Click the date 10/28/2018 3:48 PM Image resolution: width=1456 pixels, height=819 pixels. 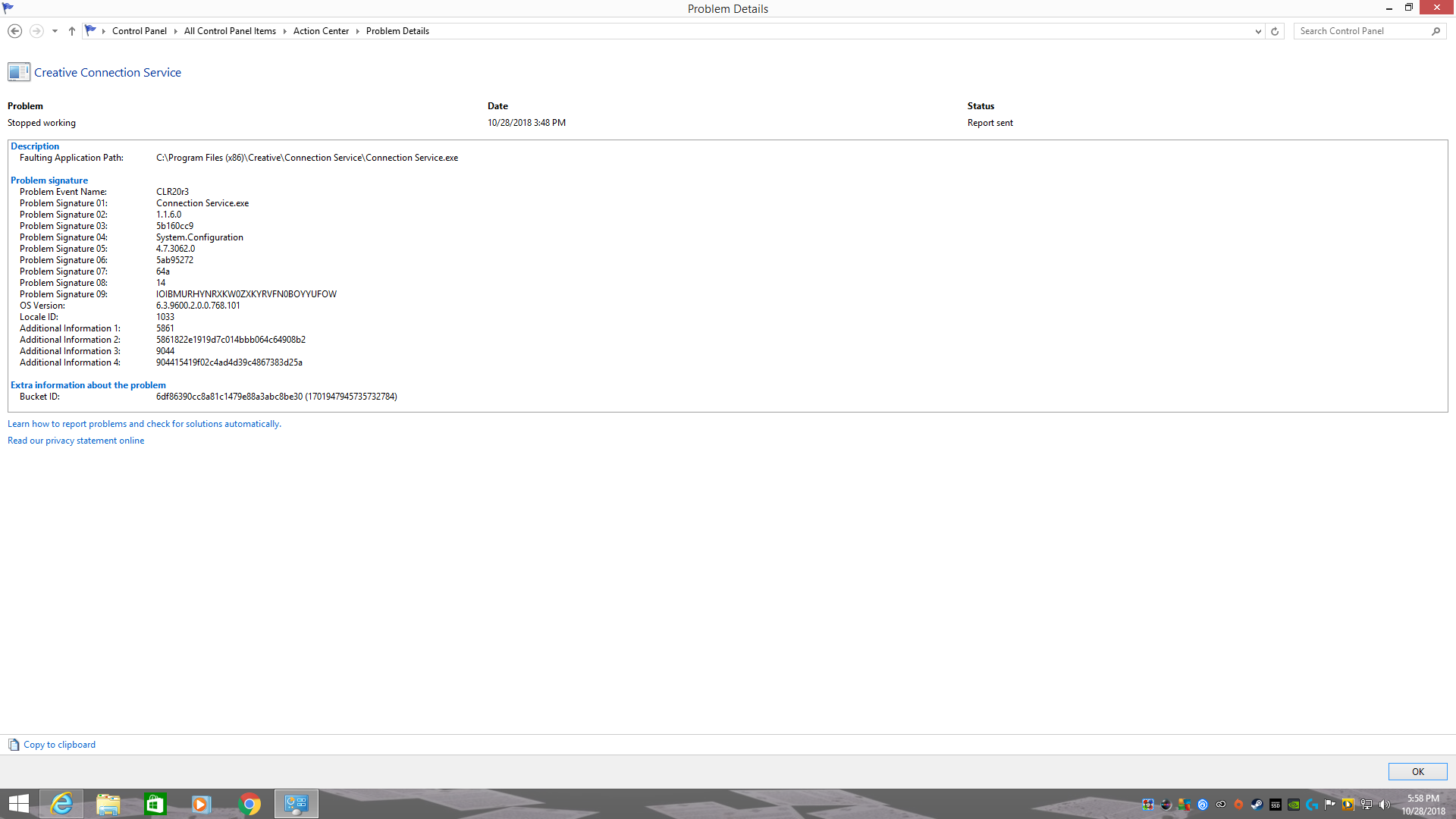point(526,123)
